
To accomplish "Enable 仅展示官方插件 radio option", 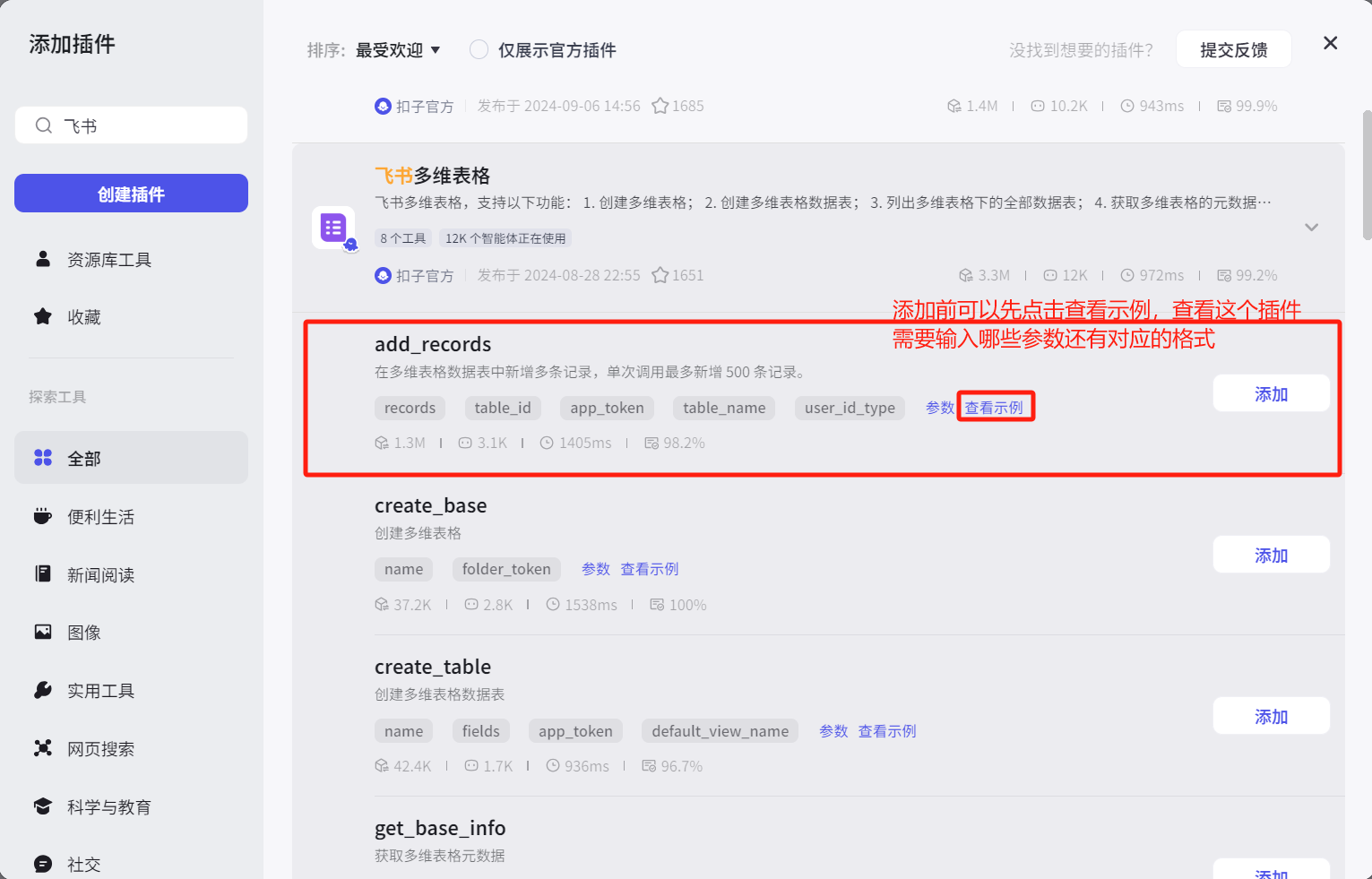I will coord(479,49).
